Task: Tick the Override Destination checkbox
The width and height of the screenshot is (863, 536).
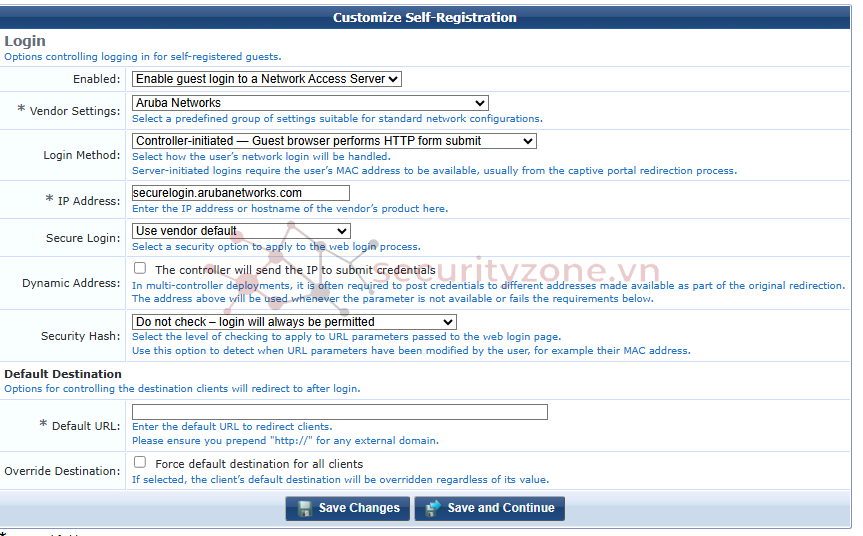Action: pyautogui.click(x=140, y=463)
